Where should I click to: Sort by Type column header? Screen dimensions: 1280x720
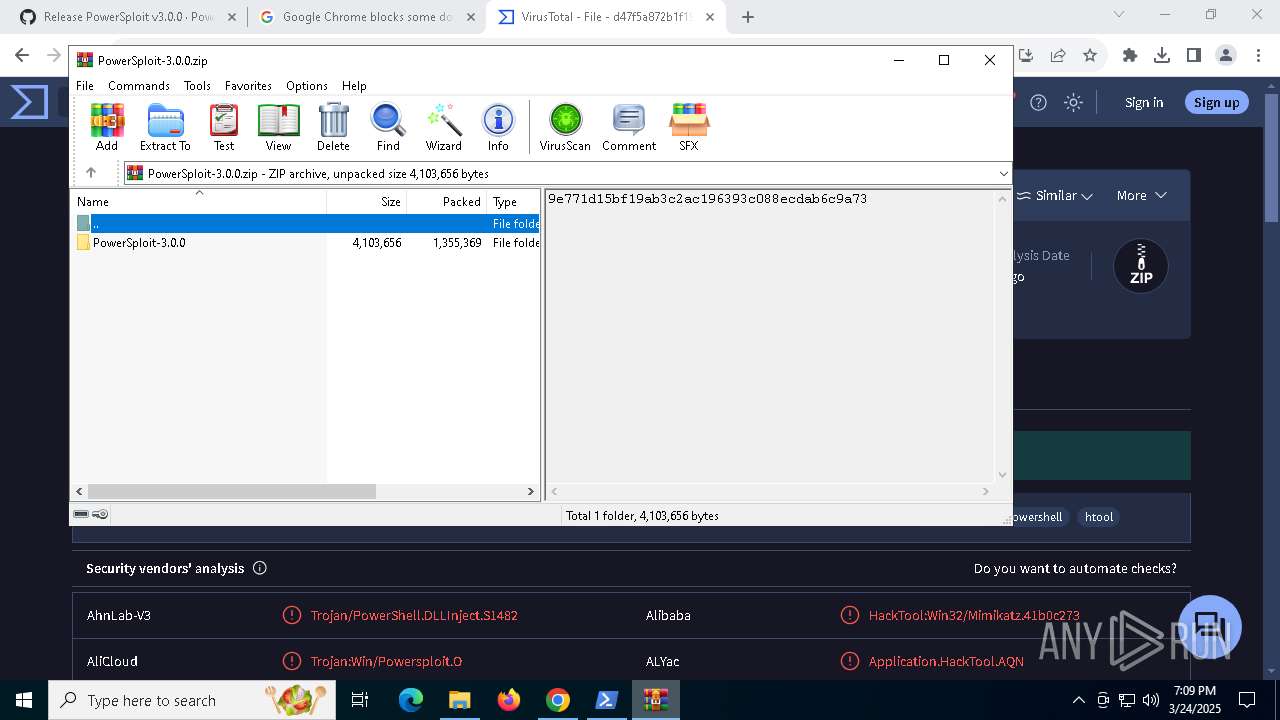pos(513,202)
